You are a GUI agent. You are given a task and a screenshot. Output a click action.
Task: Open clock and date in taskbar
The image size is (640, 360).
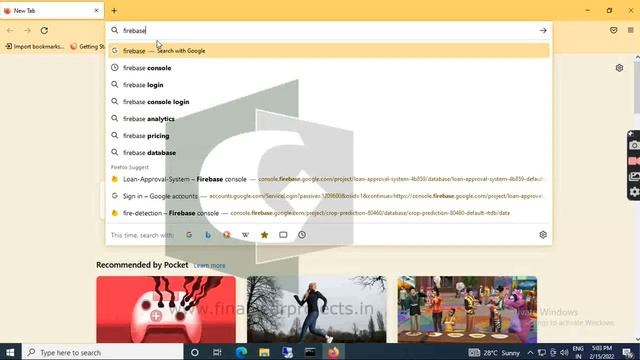(602, 352)
